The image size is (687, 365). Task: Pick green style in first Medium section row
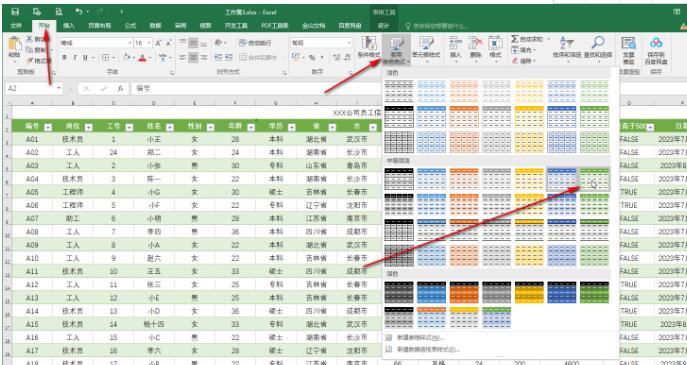(x=594, y=179)
